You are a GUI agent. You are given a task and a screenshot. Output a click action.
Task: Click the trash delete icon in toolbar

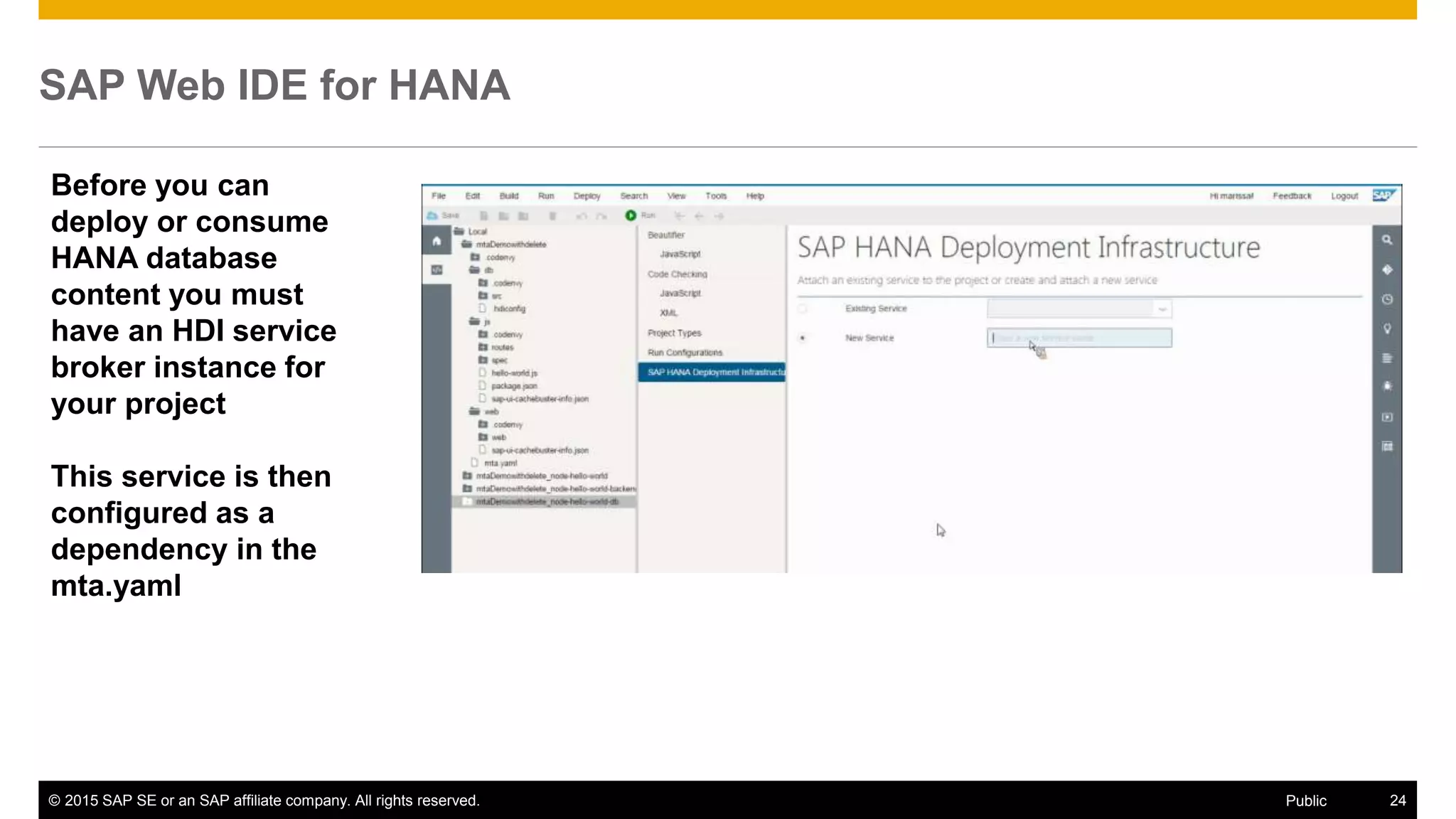pos(552,215)
